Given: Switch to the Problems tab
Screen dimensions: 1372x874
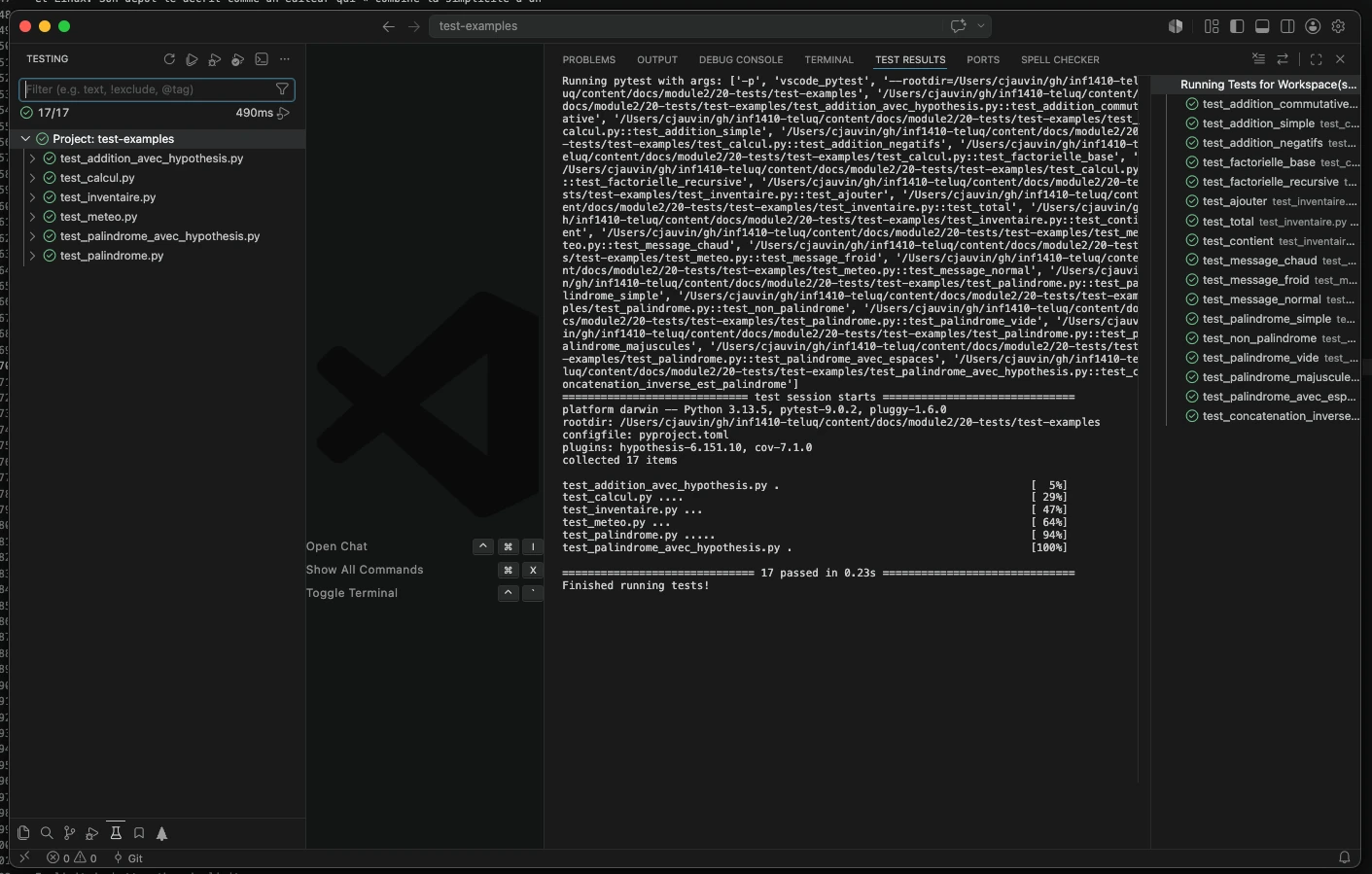Looking at the screenshot, I should [x=588, y=60].
